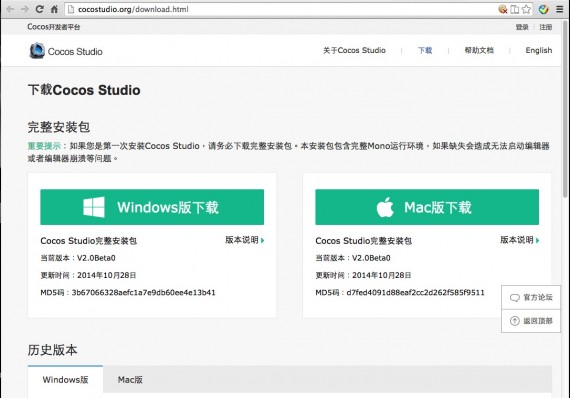Open 关于Cocos Studio nav item
Image resolution: width=570 pixels, height=398 pixels.
(354, 51)
